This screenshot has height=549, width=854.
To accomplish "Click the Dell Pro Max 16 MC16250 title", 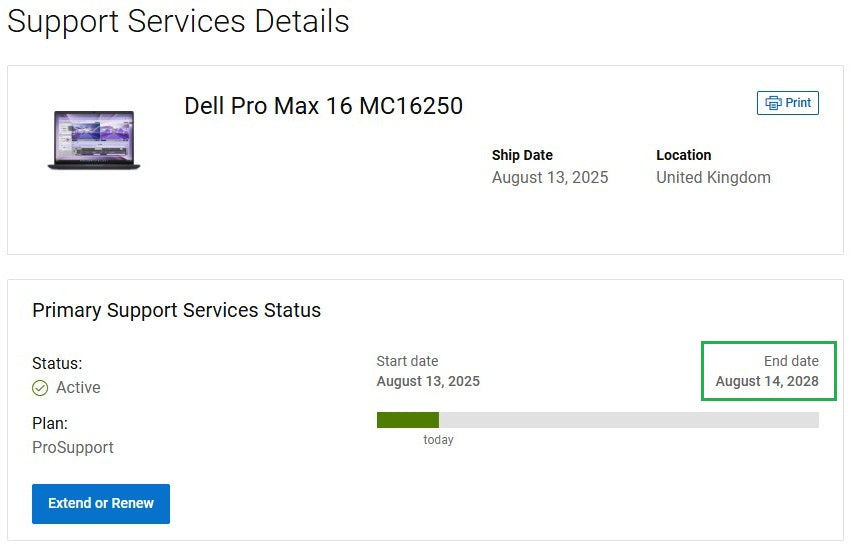I will click(323, 106).
